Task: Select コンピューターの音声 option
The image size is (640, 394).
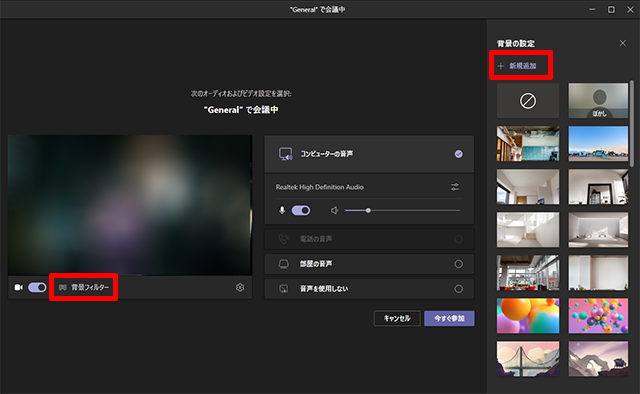Action: tap(369, 154)
